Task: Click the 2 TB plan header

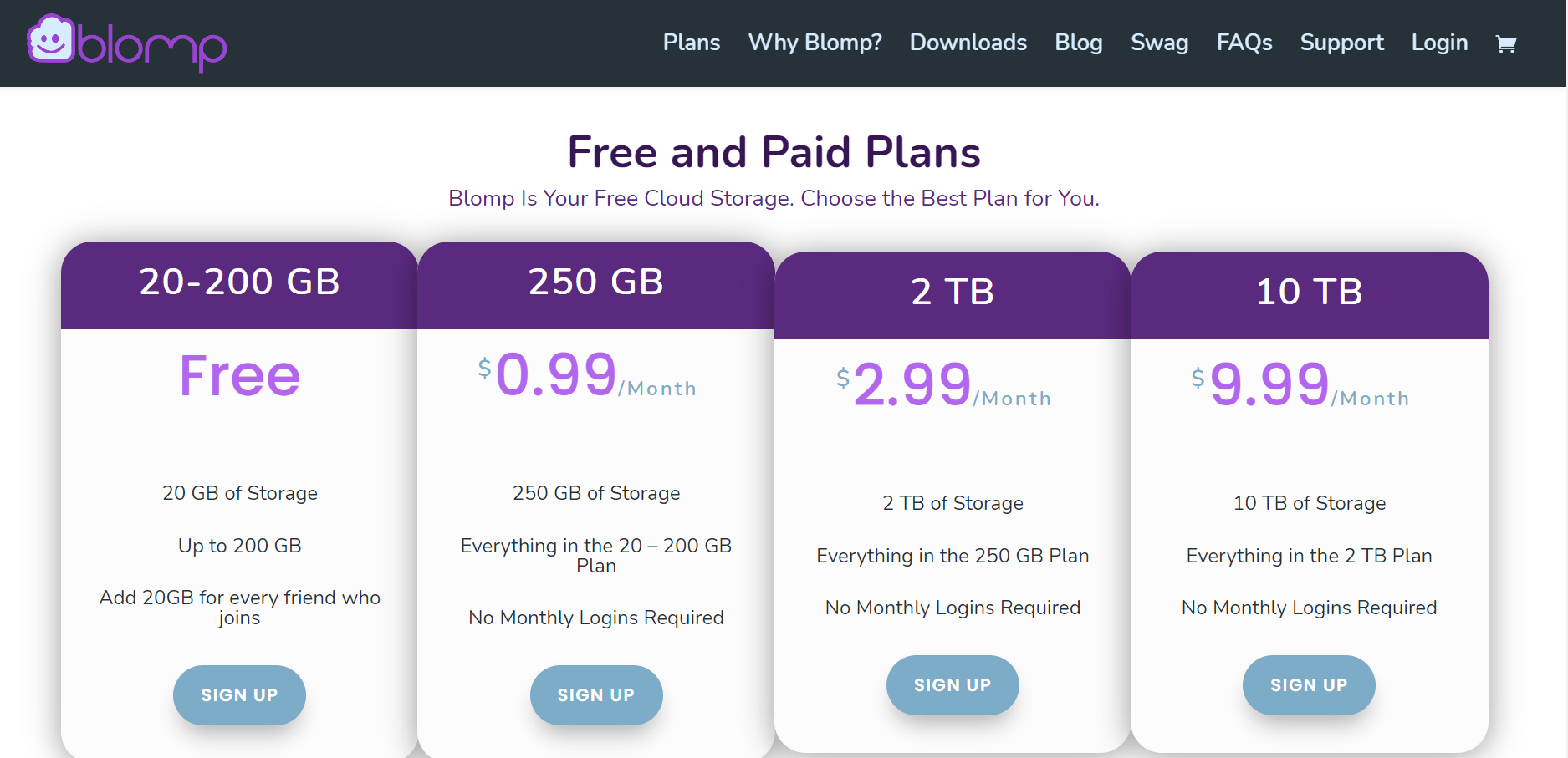Action: point(952,293)
